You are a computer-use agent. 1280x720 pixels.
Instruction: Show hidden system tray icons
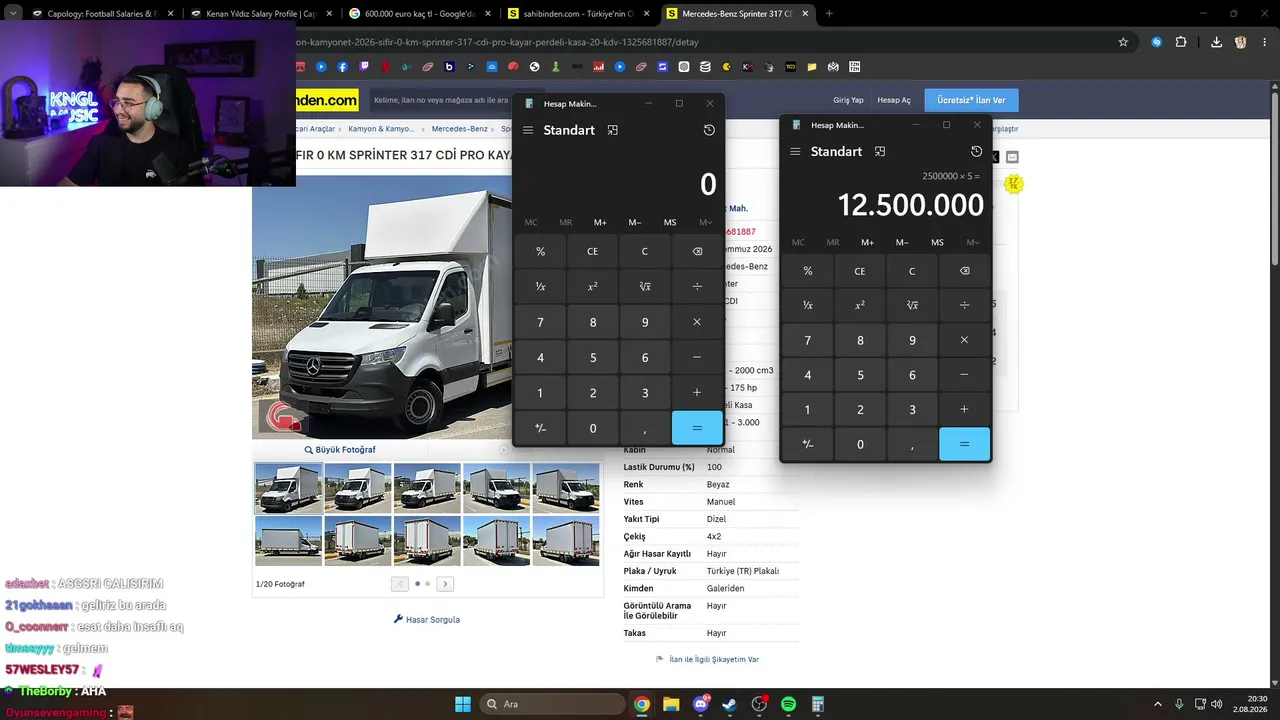[1158, 704]
